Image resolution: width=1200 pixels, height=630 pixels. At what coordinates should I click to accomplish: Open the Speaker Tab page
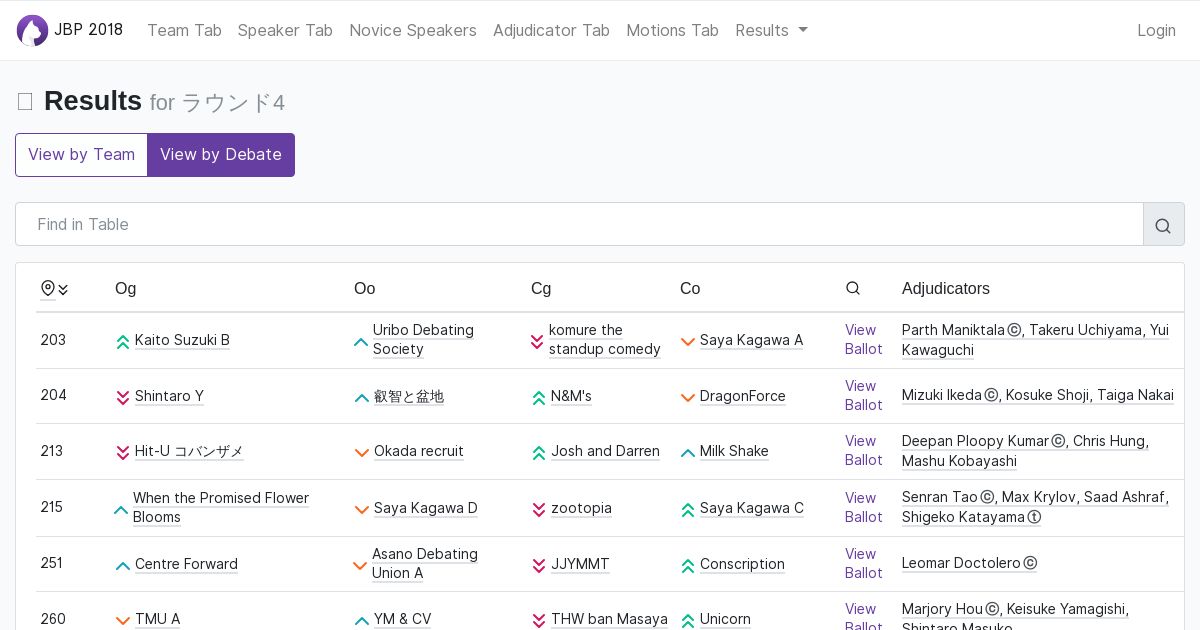285,31
